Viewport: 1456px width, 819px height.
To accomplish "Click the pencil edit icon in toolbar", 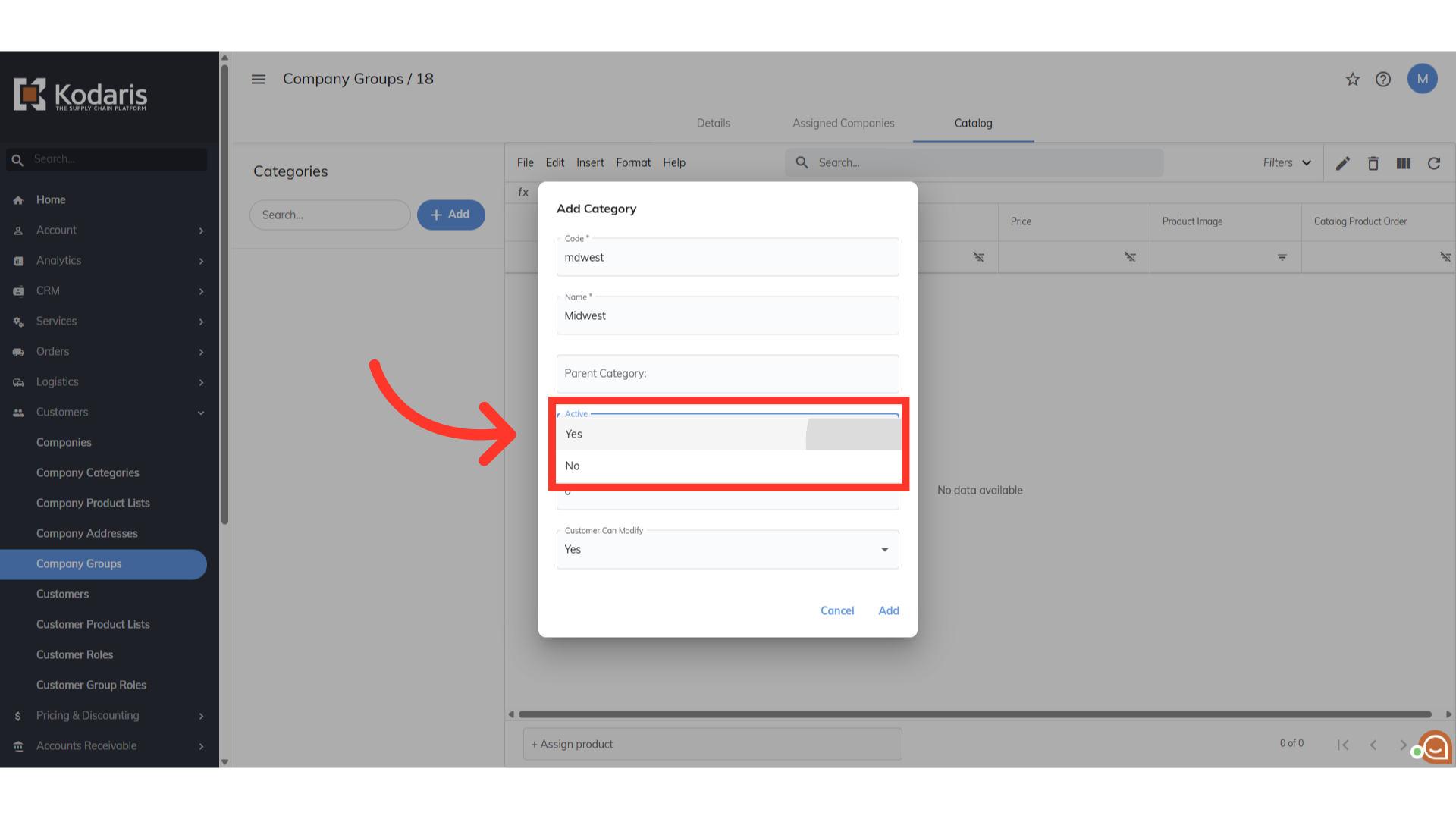I will tap(1343, 163).
